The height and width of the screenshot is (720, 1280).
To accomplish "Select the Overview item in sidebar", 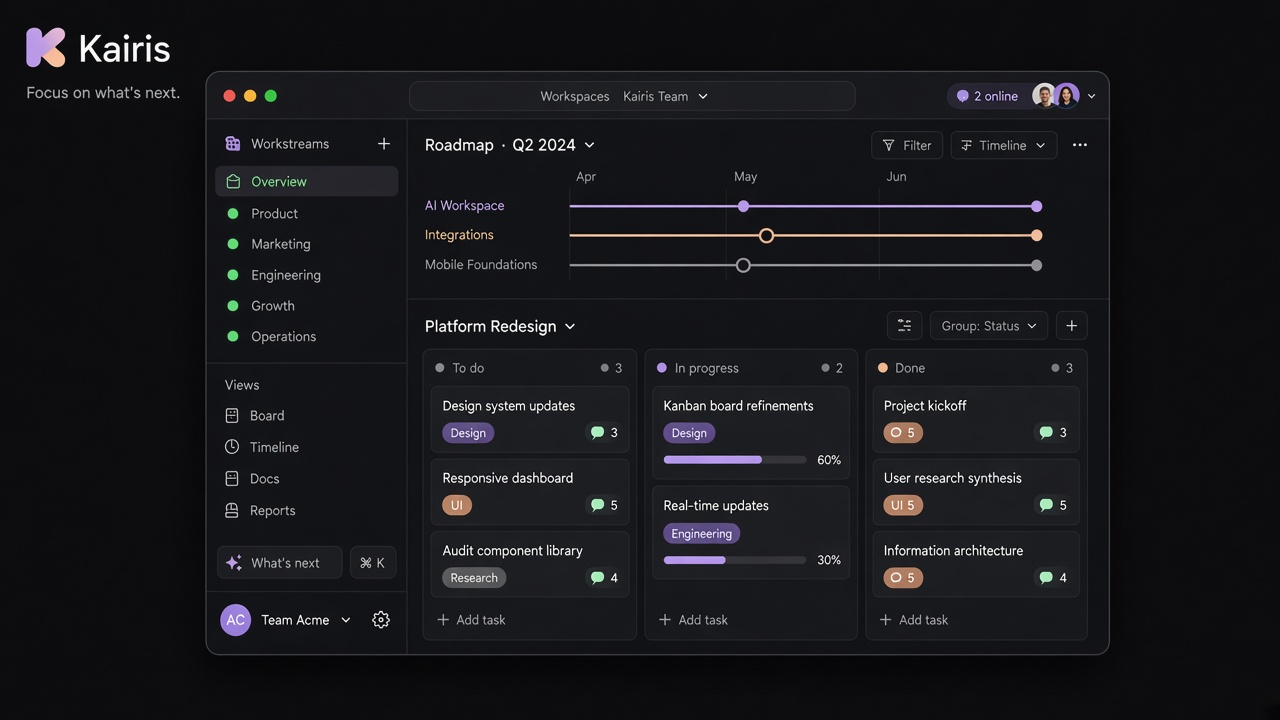I will 307,181.
